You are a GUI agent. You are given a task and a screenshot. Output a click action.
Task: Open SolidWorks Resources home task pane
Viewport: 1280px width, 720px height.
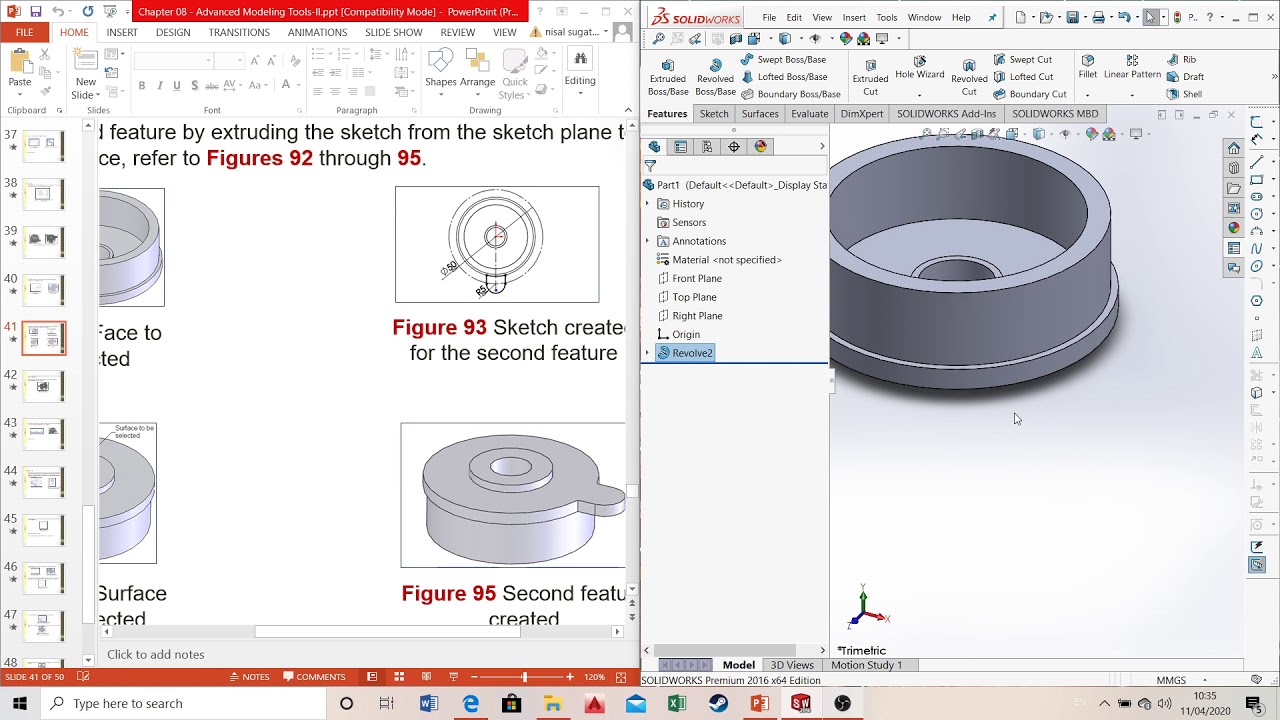pos(1234,148)
